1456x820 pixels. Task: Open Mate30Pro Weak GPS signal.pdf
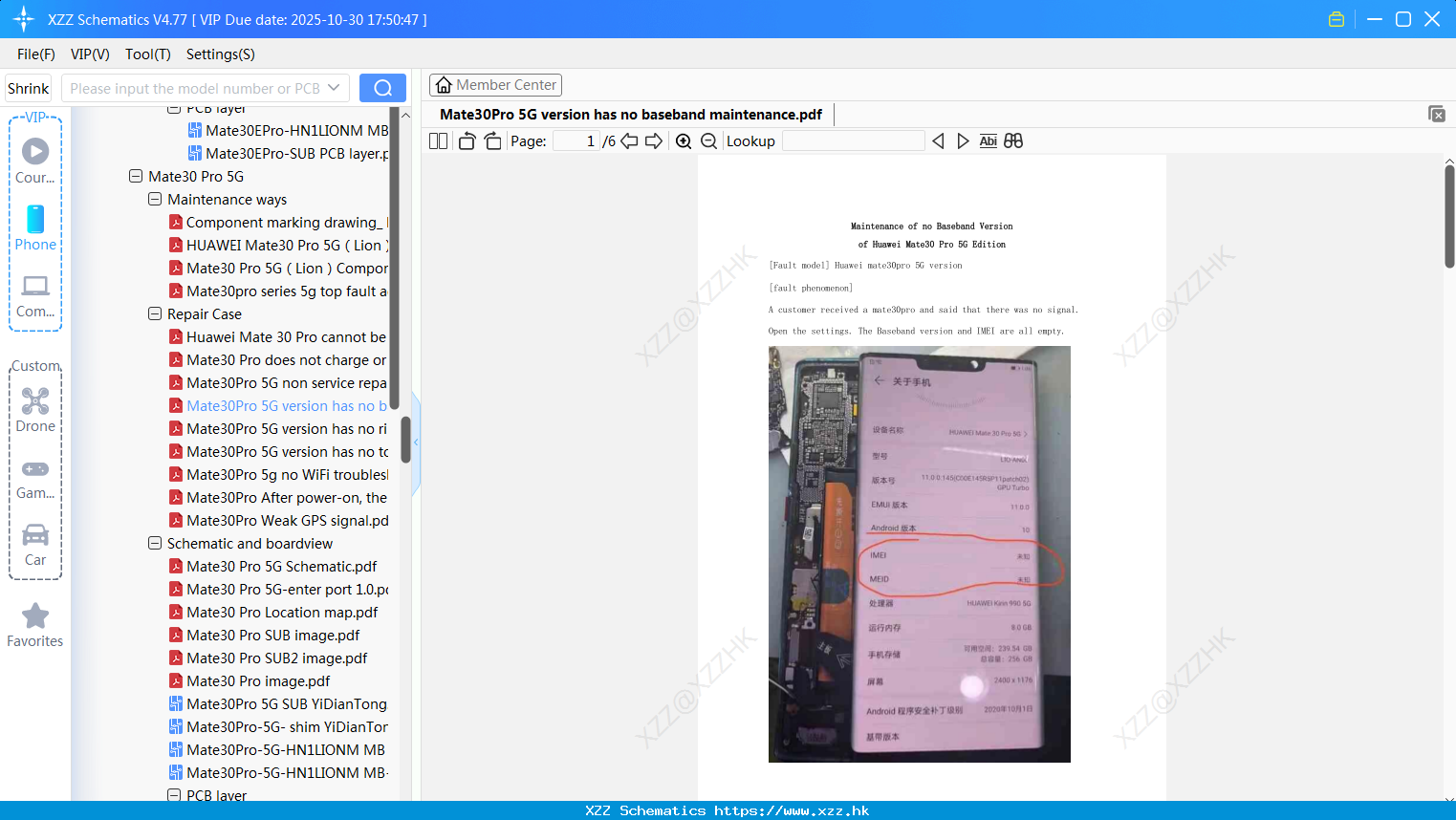tap(278, 520)
